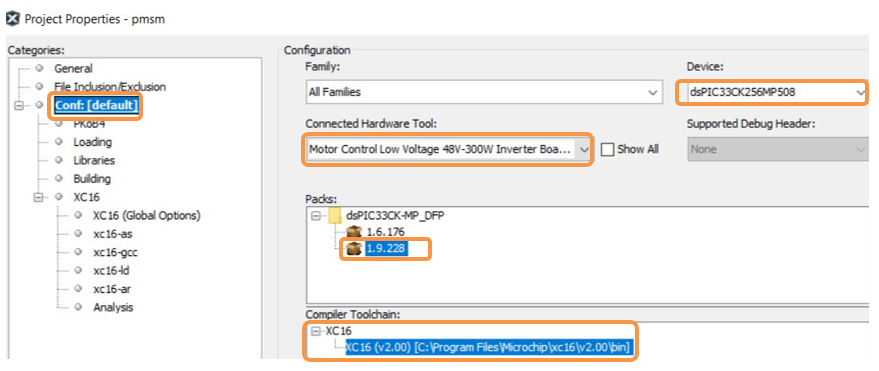Image resolution: width=879 pixels, height=371 pixels.
Task: Select XC16 (v2.00) compiler toolchain entry
Action: click(488, 347)
